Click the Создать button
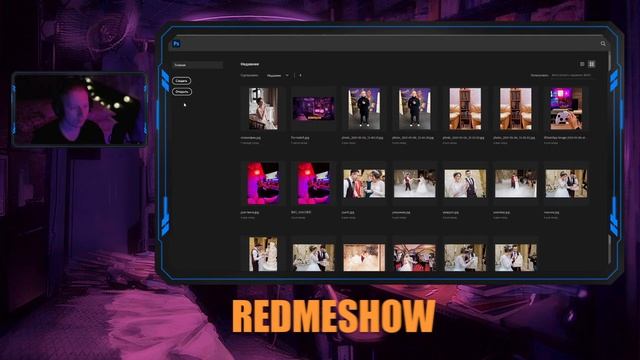The image size is (640, 360). (x=181, y=81)
